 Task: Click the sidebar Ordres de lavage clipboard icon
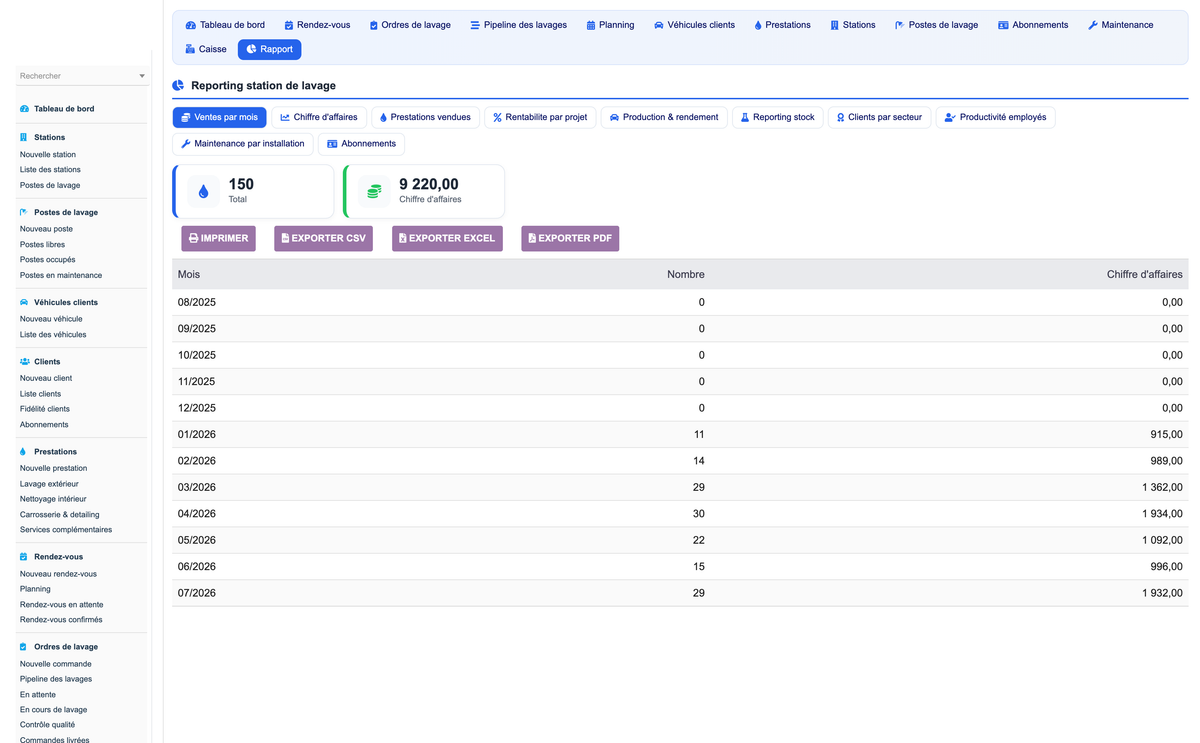[x=24, y=646]
